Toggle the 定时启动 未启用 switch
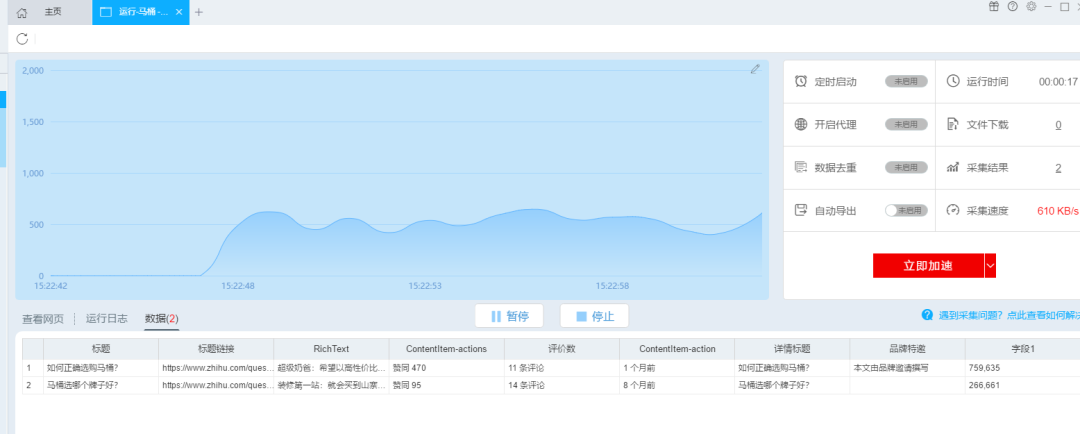Image resolution: width=1080 pixels, height=434 pixels. [x=904, y=82]
